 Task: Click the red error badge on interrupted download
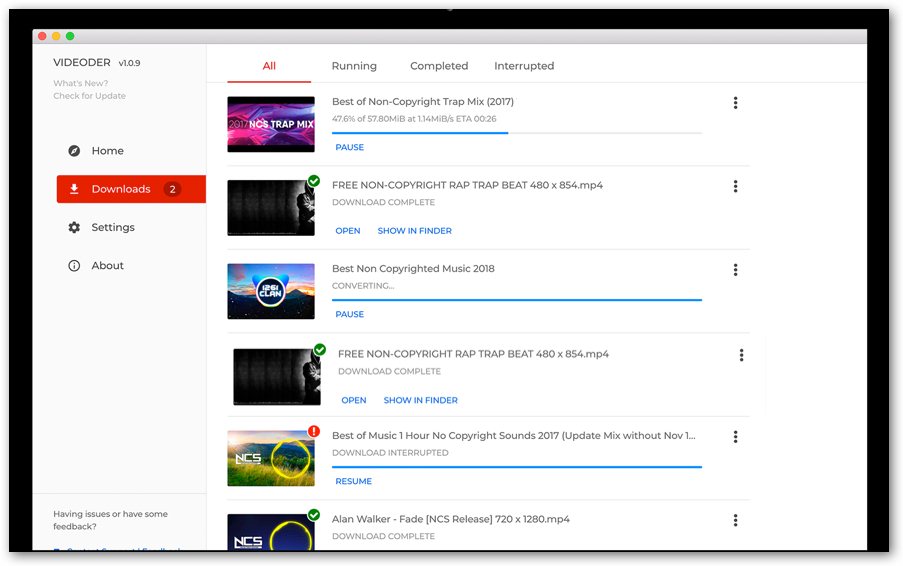[314, 431]
